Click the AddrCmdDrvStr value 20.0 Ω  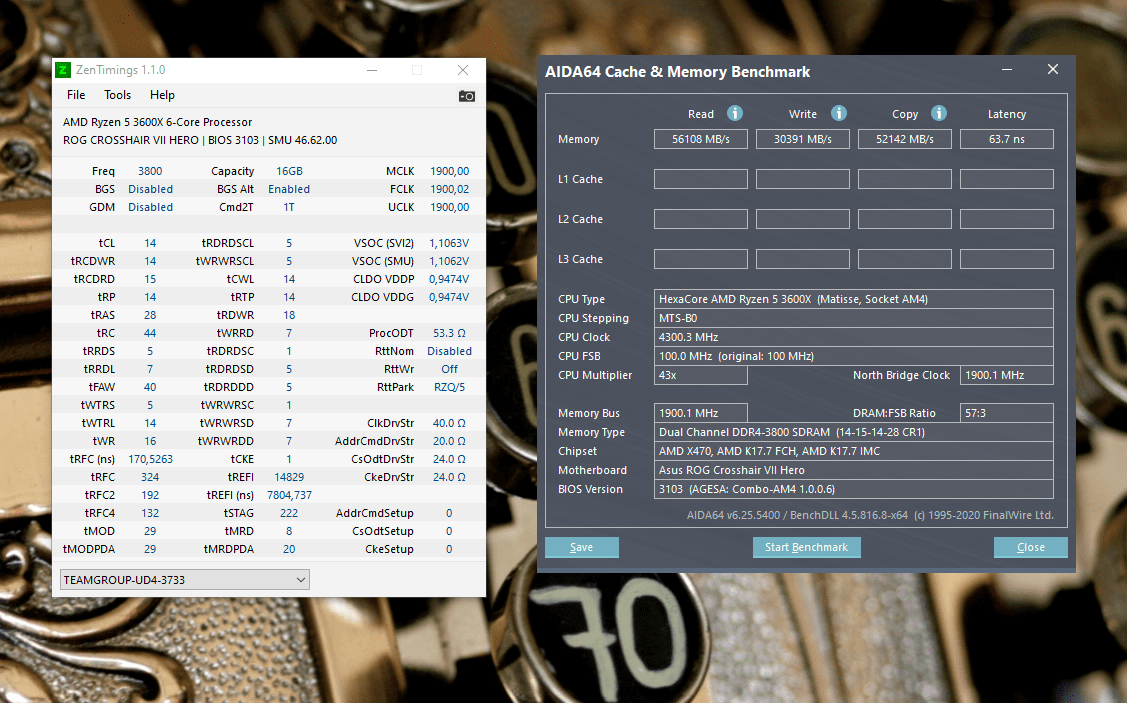[449, 441]
